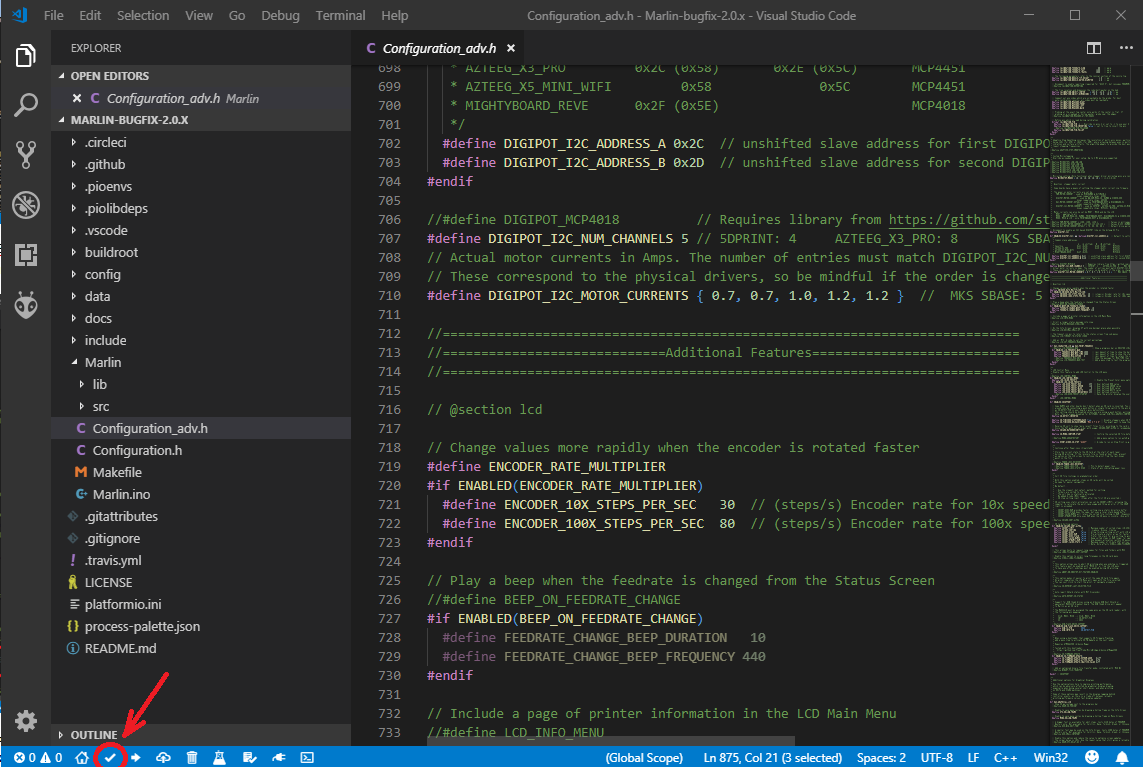Open the notifications bell

click(x=1122, y=758)
